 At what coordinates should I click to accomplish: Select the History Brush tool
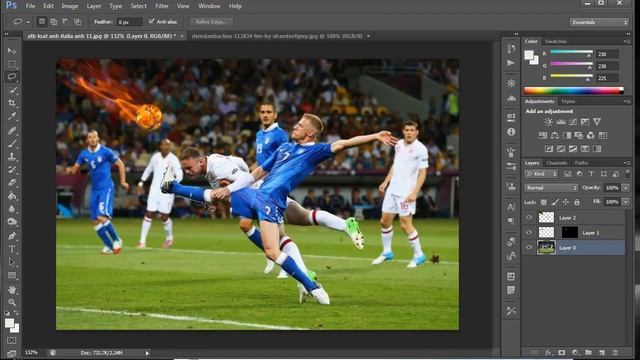12,169
